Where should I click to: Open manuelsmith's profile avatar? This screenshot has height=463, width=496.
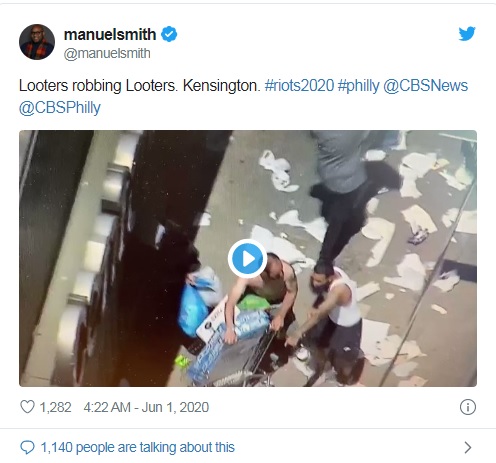37,42
